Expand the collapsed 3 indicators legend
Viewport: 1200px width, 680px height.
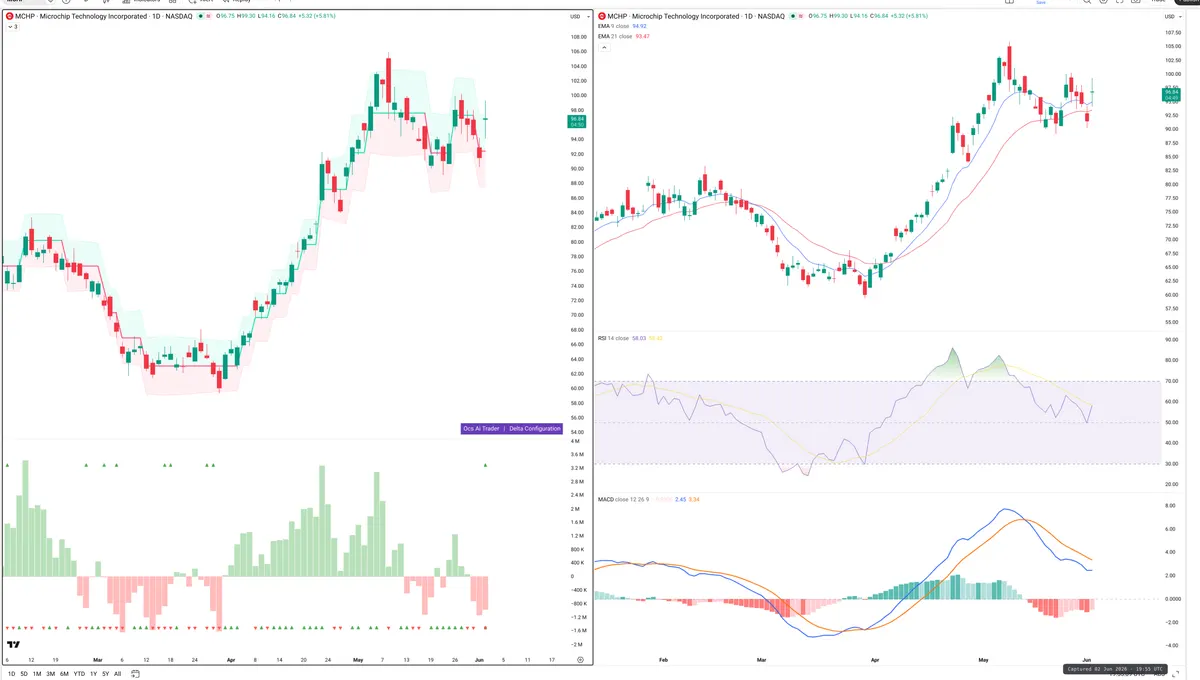click(12, 27)
